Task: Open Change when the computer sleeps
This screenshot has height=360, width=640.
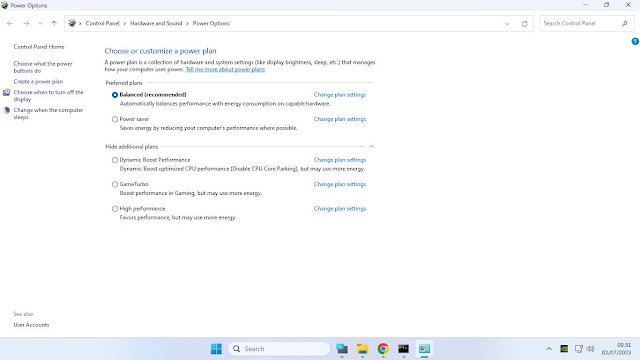Action: (48, 113)
